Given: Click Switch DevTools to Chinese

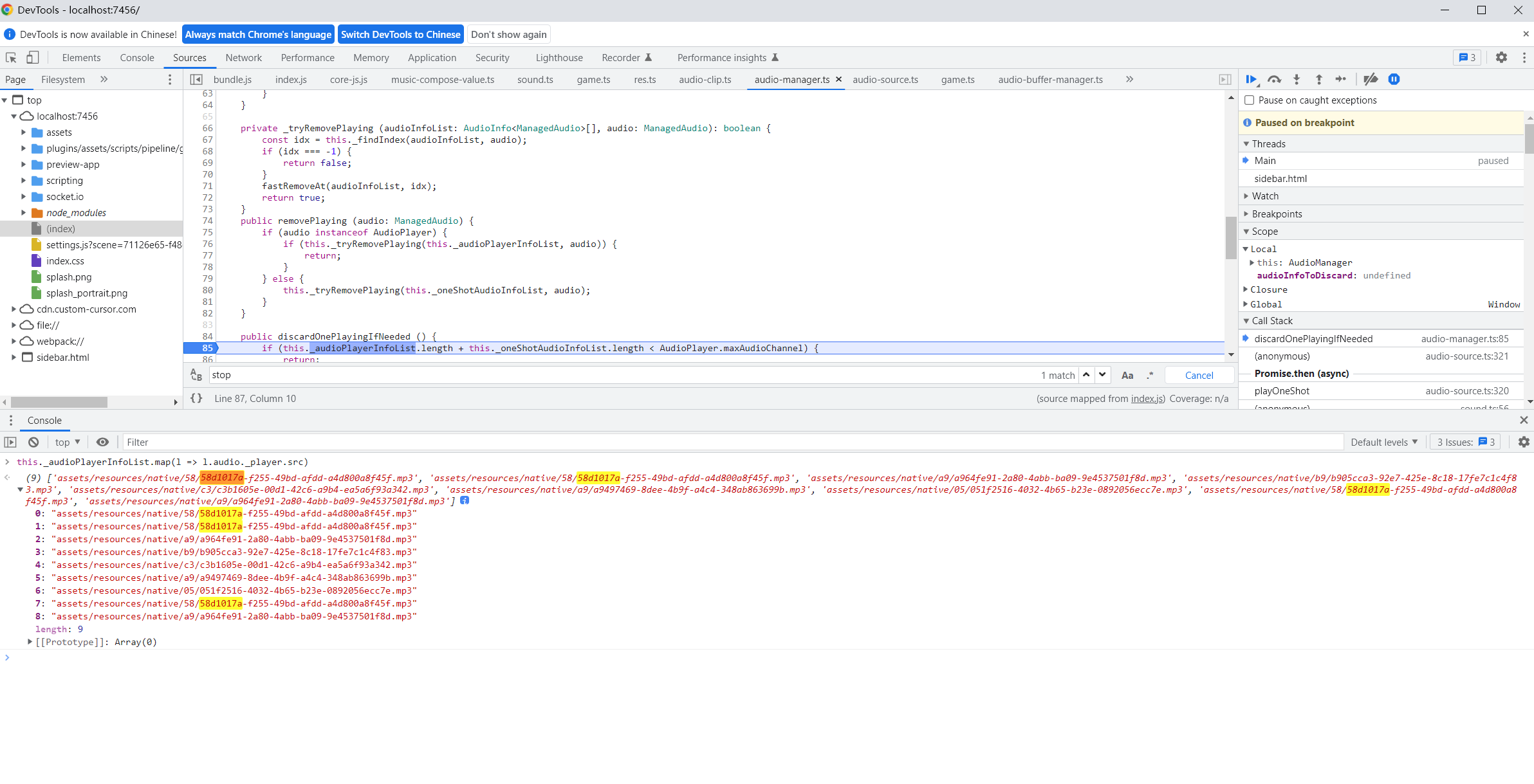Looking at the screenshot, I should (x=401, y=34).
